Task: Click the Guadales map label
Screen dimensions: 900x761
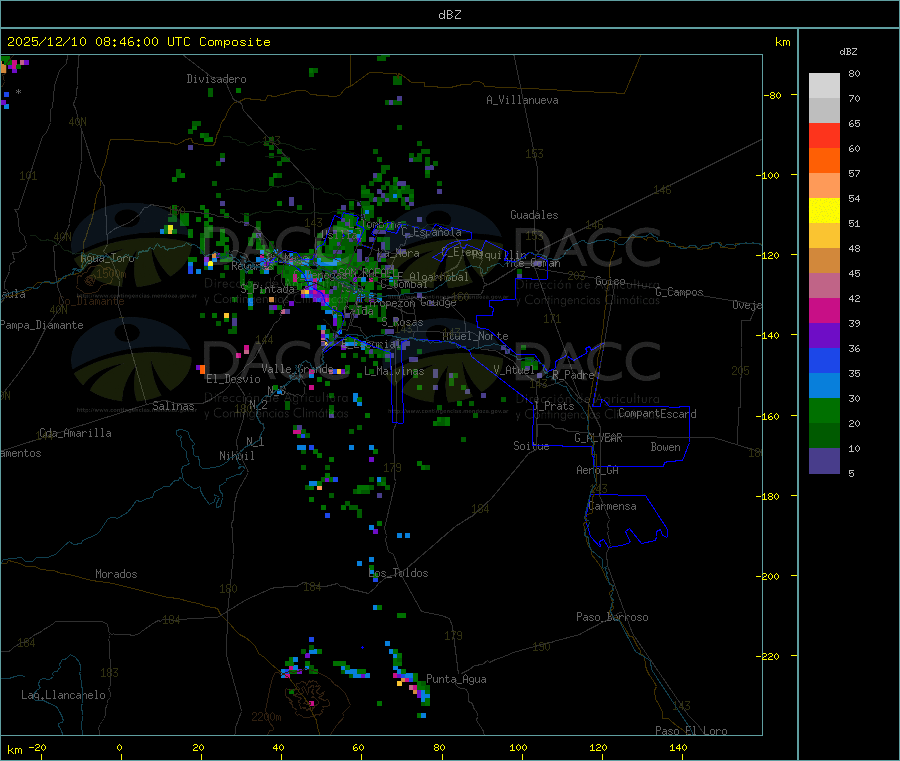Action: point(534,215)
